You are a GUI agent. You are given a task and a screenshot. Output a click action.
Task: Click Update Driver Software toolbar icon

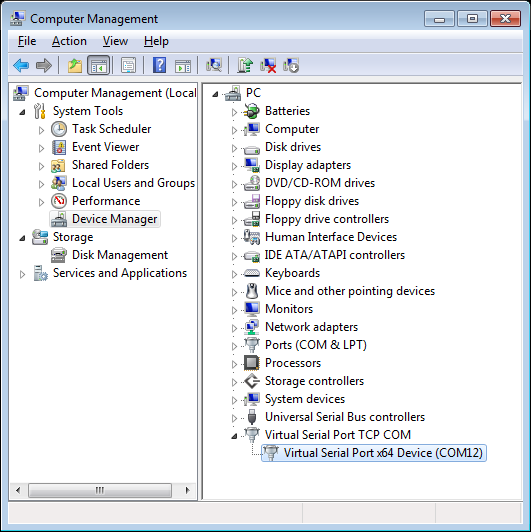pos(245,65)
